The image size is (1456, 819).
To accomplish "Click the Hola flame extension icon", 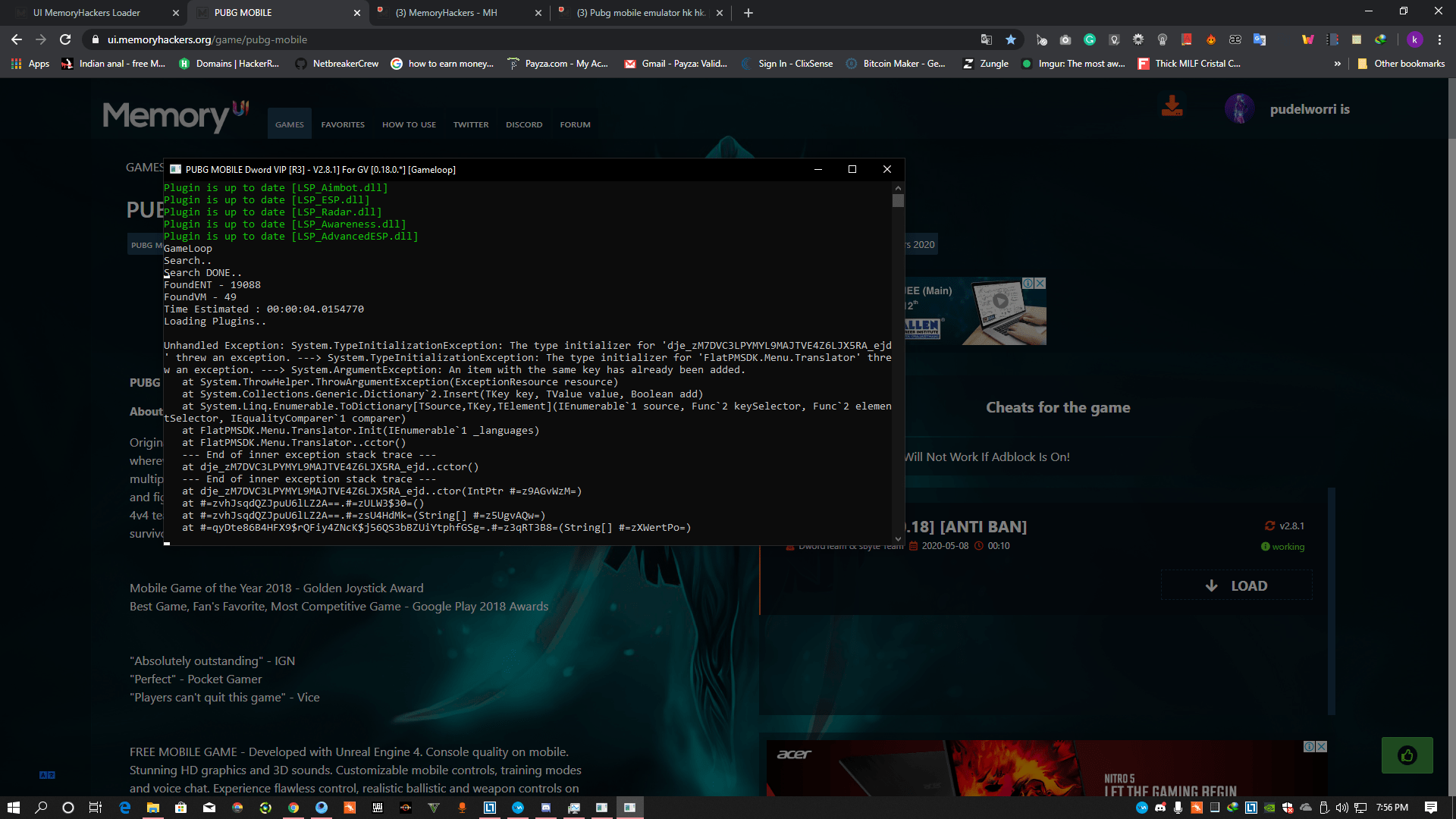I will (1211, 39).
